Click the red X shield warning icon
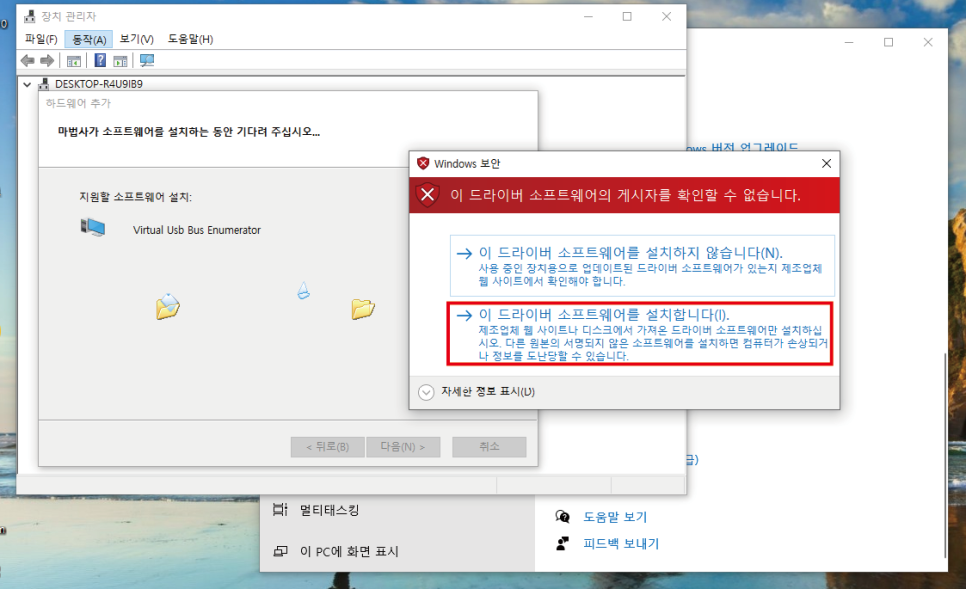The image size is (966, 589). tap(428, 195)
